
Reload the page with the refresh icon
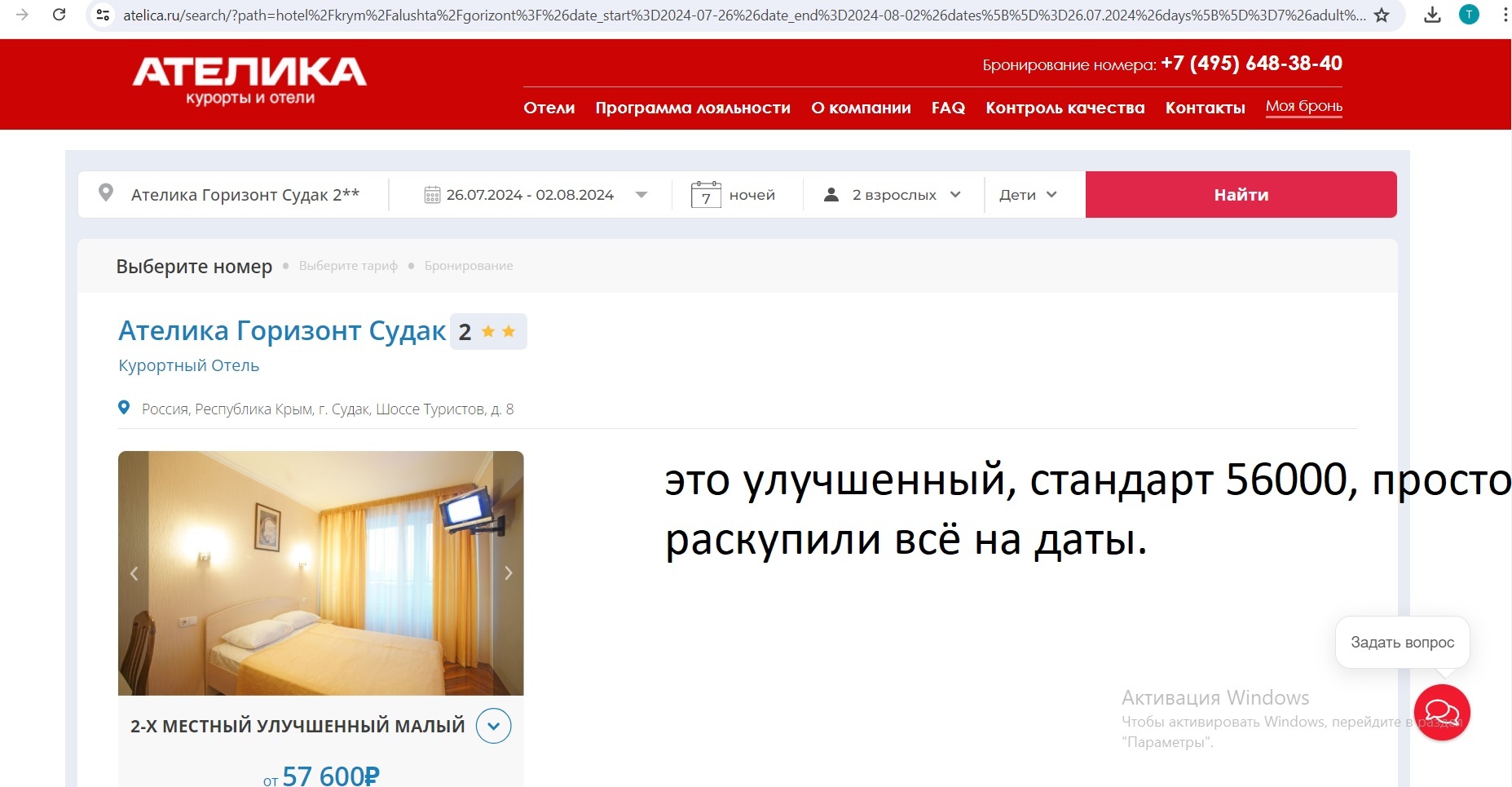[x=59, y=15]
